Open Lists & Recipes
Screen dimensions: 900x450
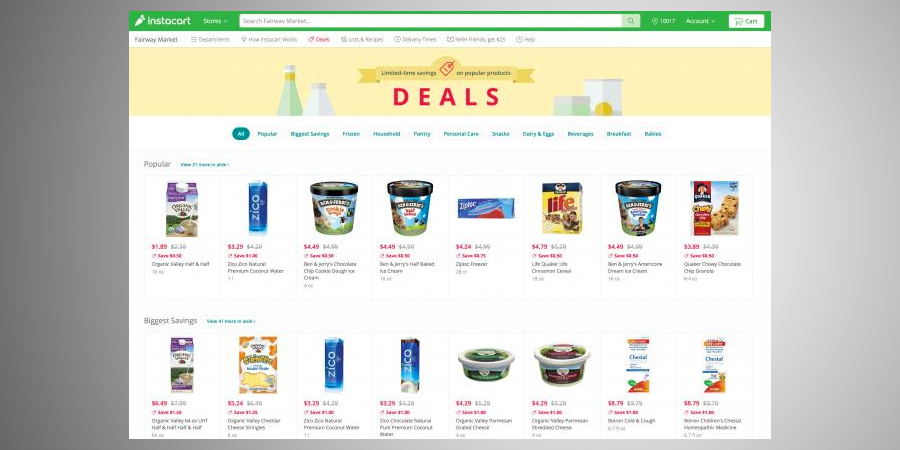pos(362,40)
